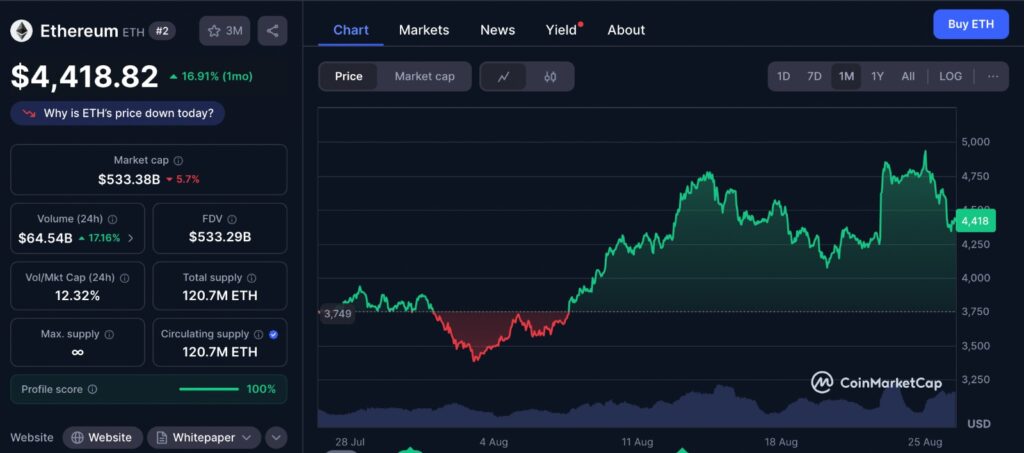Click the 5,000 y-axis label
1024x453 pixels.
tap(976, 142)
